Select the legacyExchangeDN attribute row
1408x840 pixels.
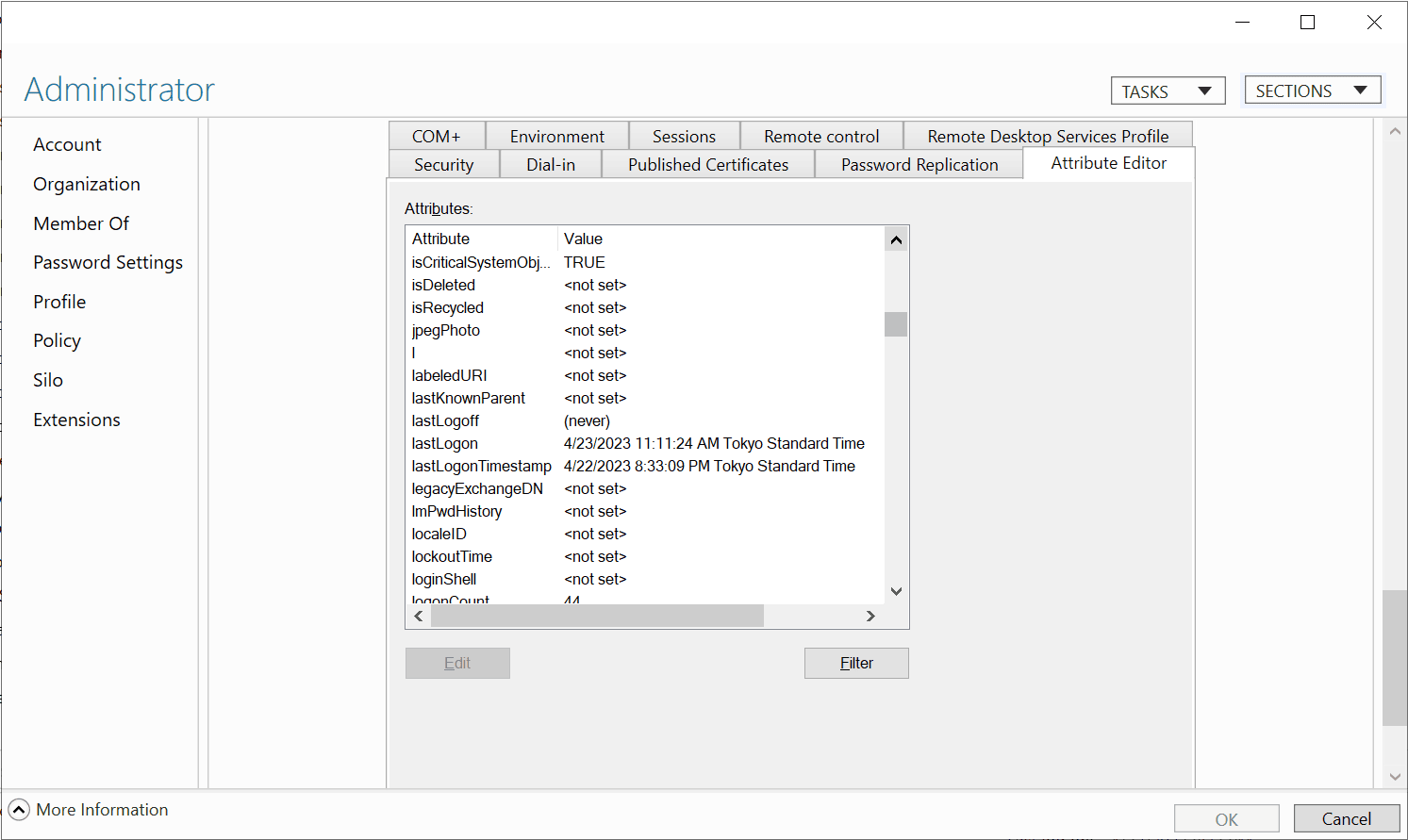tap(645, 488)
